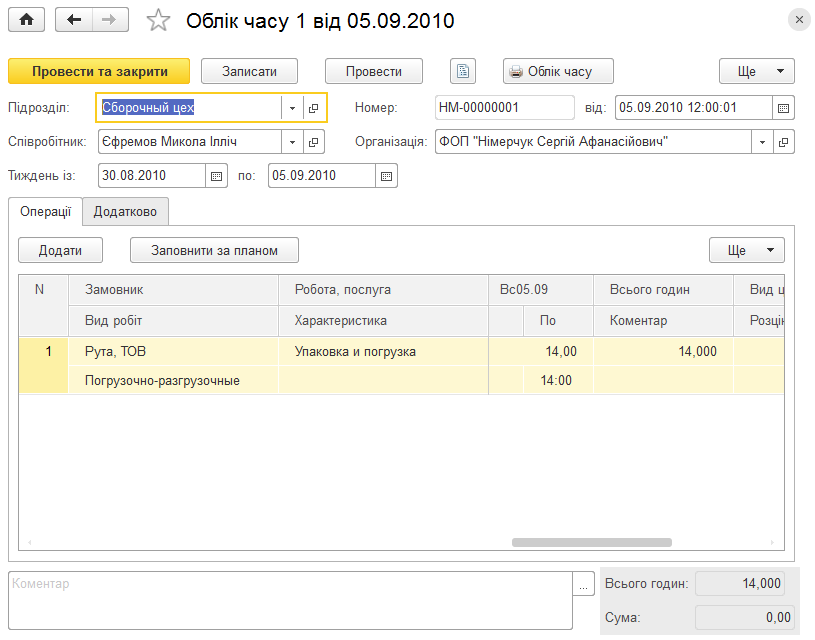Viewport: 815px width, 640px height.
Task: Click Провести та закрити button
Action: coord(99,71)
